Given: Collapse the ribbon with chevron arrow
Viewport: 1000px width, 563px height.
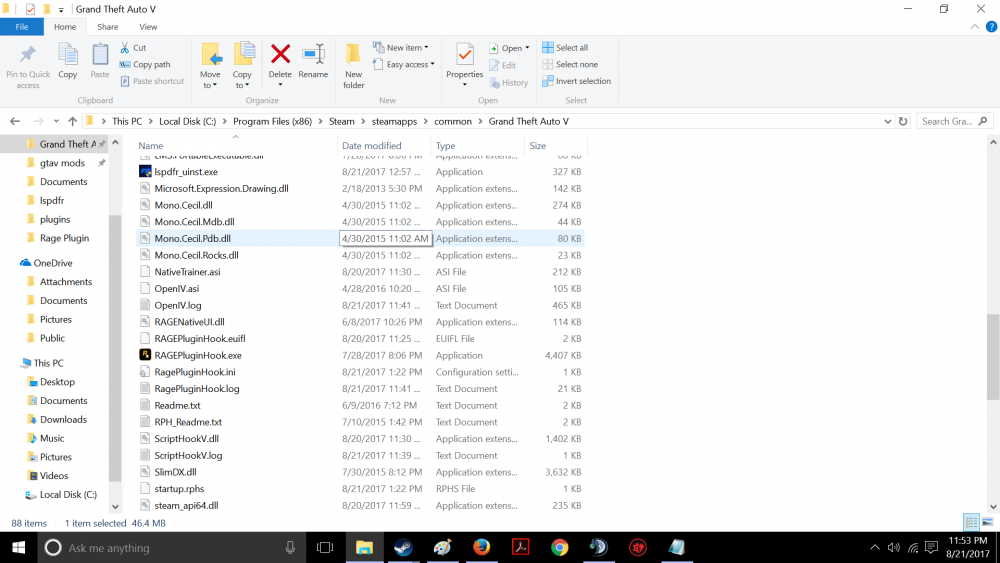Looking at the screenshot, I should click(x=974, y=27).
